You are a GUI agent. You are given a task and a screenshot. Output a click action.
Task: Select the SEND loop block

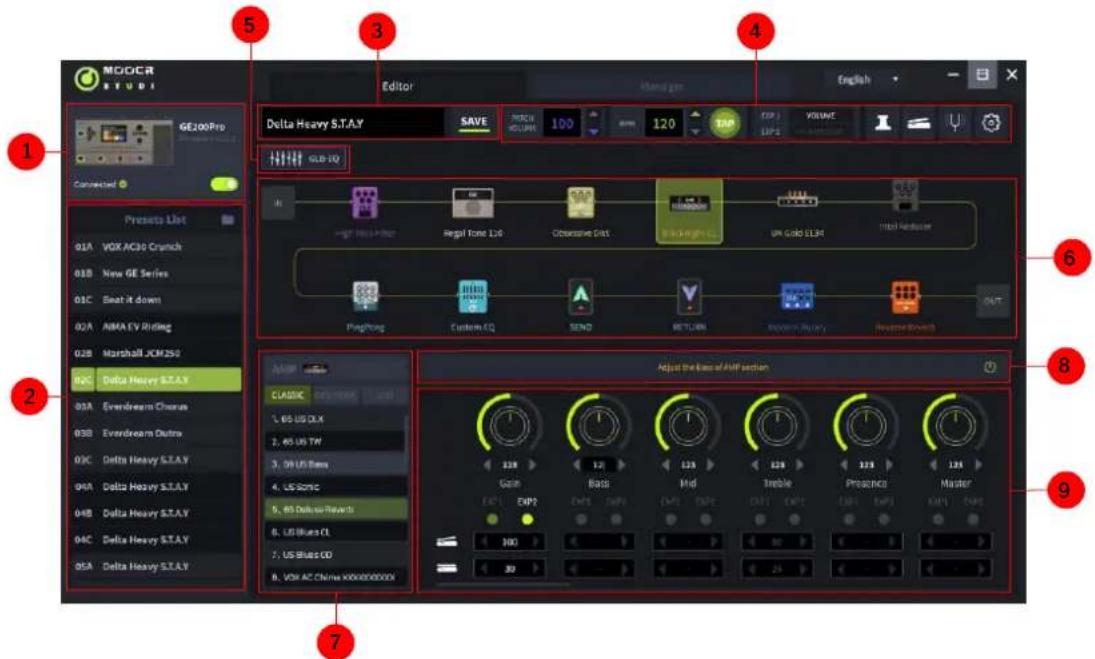coord(580,297)
